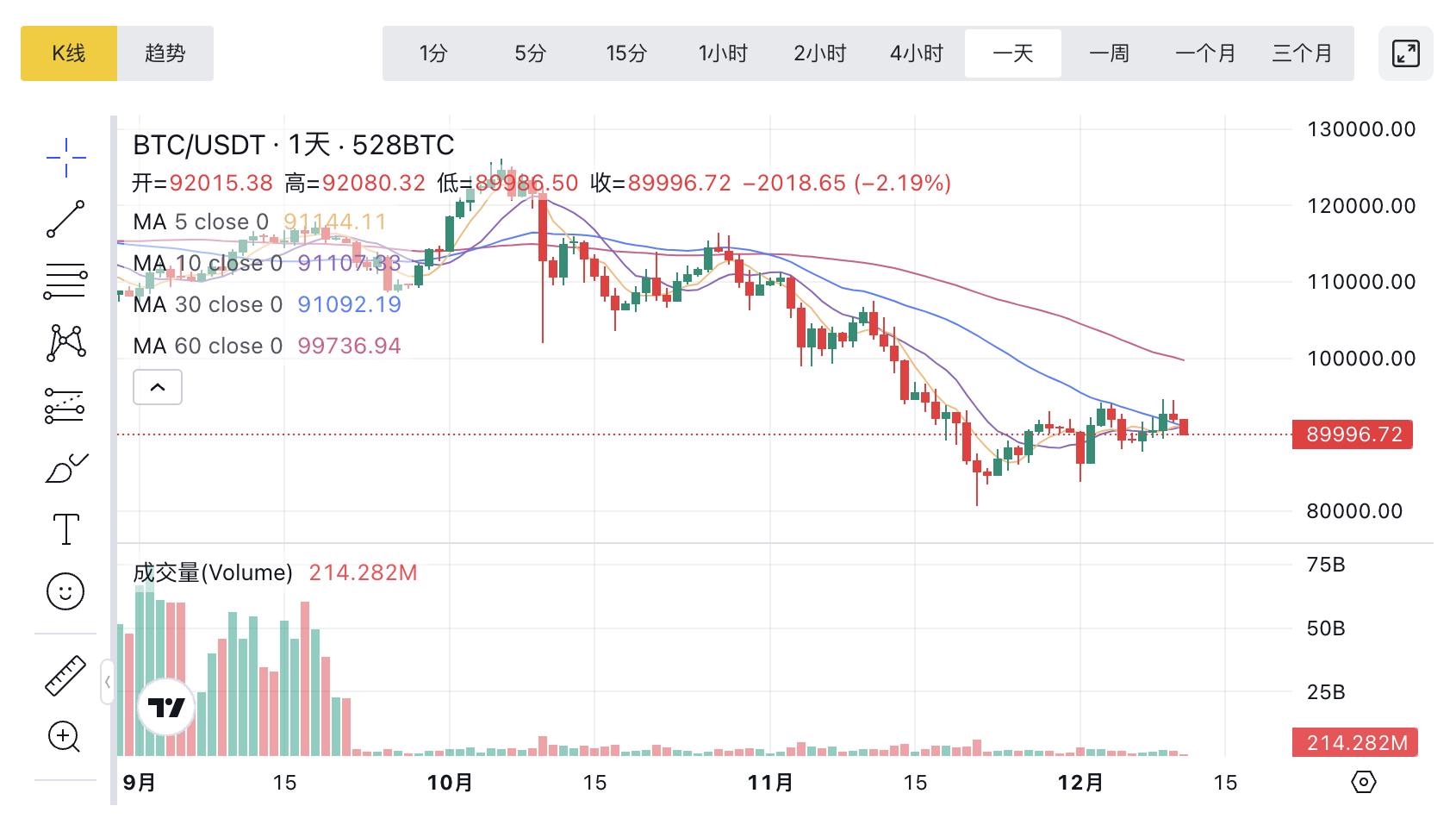
Task: Switch to K线 candlestick view
Action: [69, 53]
